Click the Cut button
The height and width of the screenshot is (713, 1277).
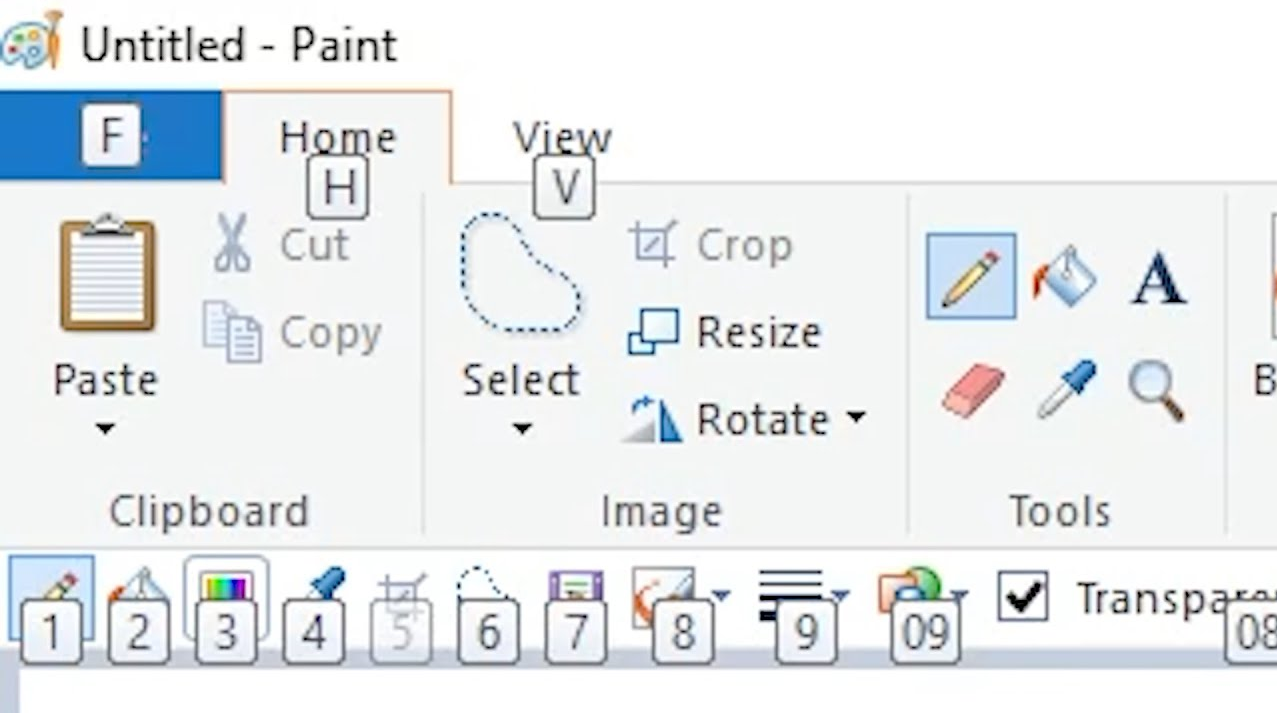pyautogui.click(x=282, y=245)
